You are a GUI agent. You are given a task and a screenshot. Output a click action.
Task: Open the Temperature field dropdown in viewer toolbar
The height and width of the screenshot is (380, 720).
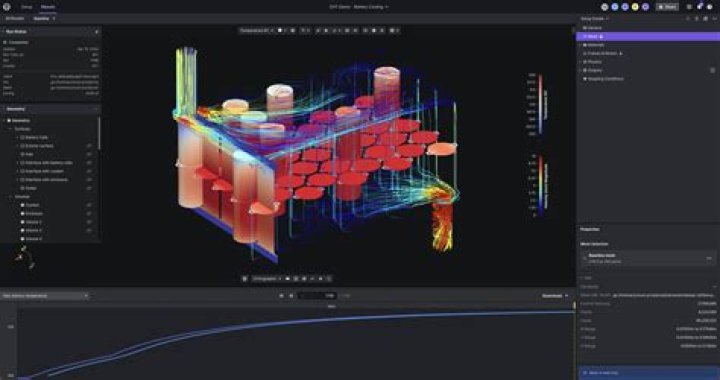tap(256, 31)
